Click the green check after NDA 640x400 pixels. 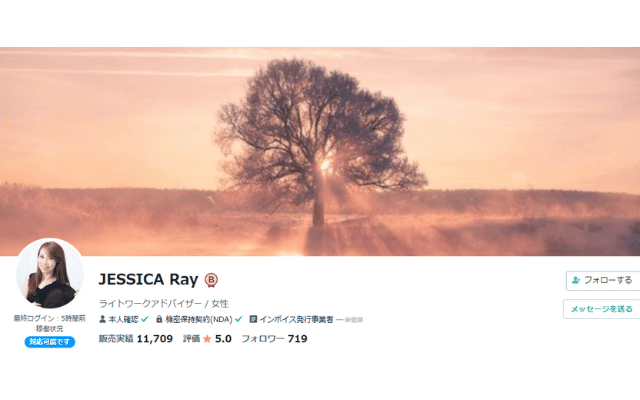click(238, 319)
